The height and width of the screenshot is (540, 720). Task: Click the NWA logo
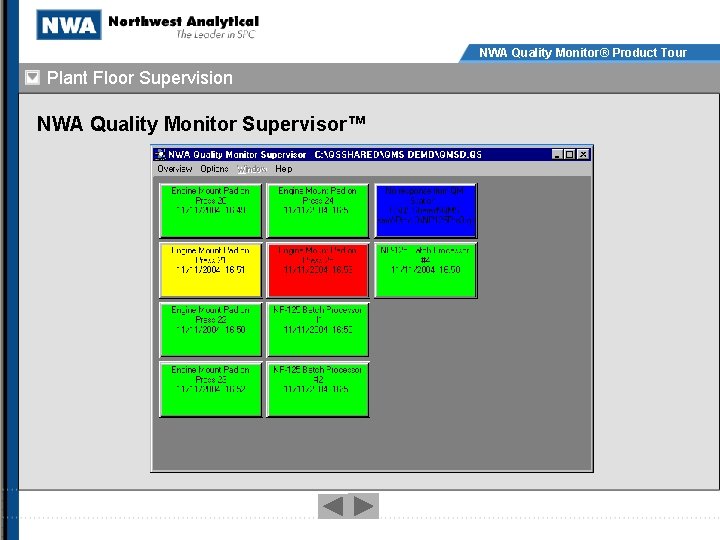[x=69, y=24]
